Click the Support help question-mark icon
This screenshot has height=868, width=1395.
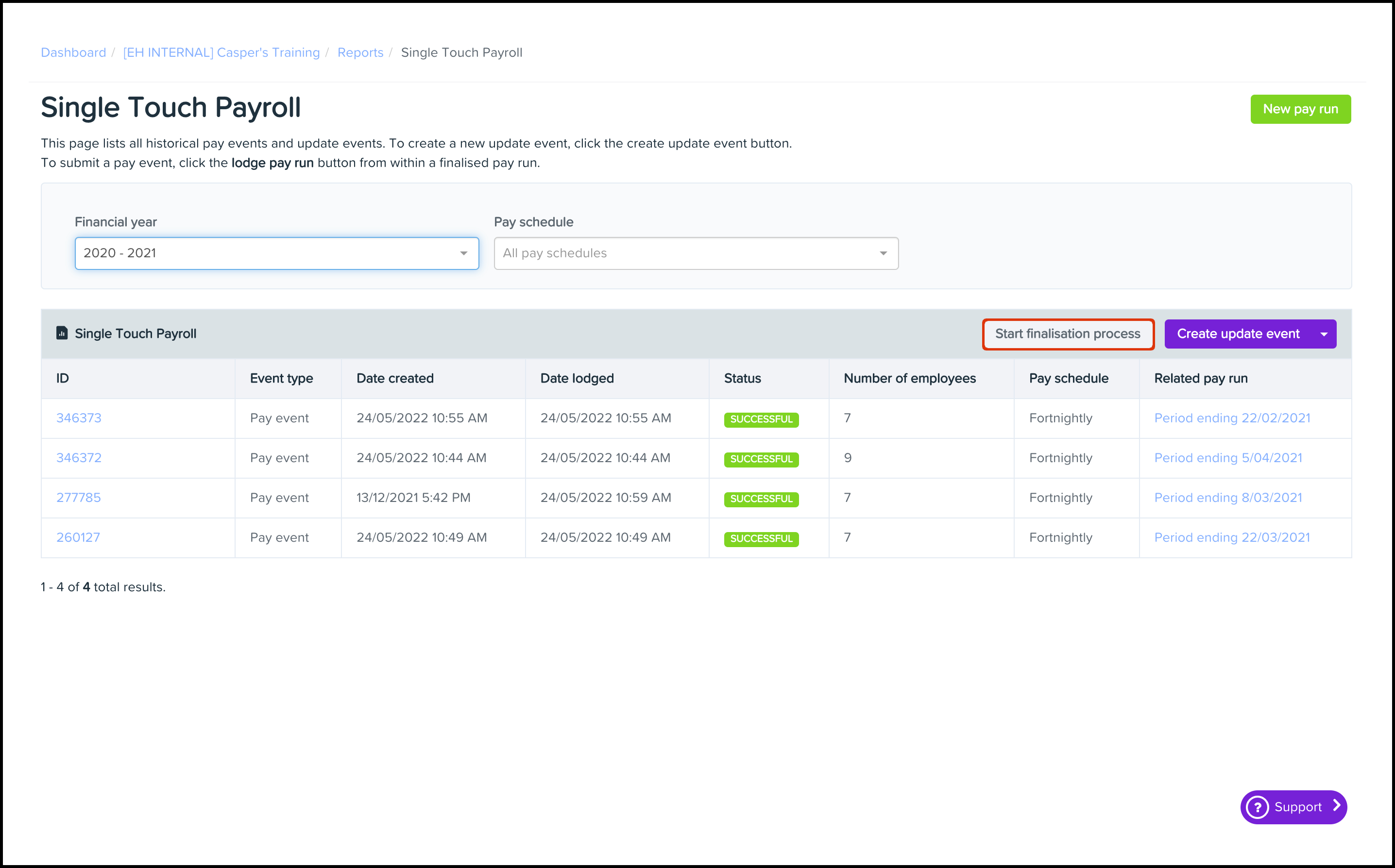pyautogui.click(x=1257, y=807)
